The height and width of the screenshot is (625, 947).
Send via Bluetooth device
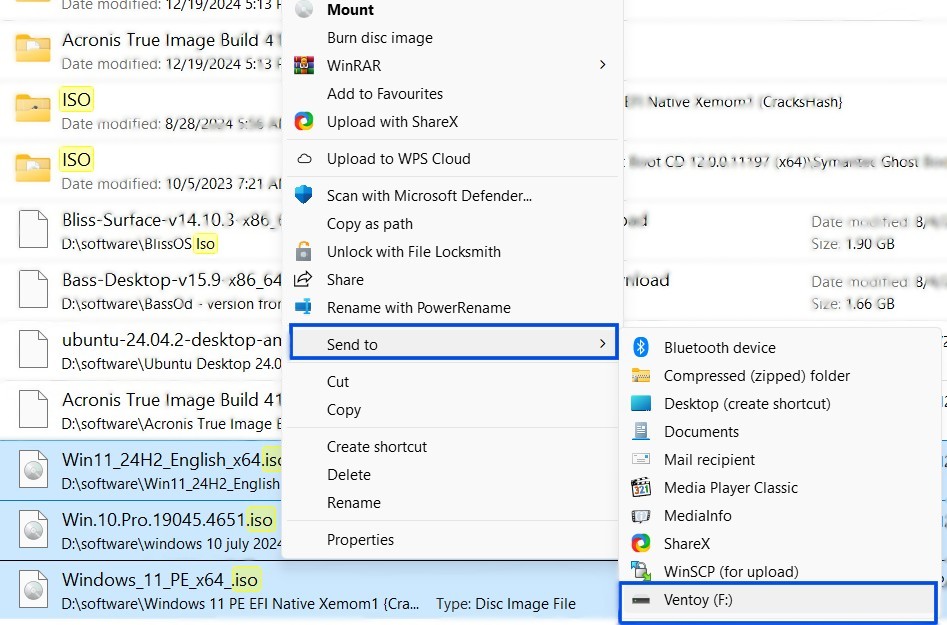719,348
